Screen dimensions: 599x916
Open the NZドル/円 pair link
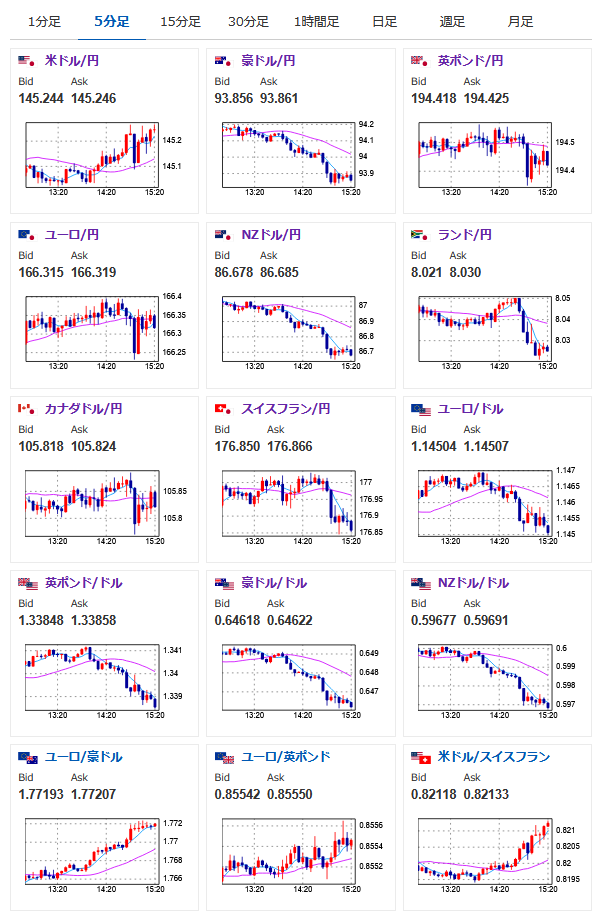(271, 235)
